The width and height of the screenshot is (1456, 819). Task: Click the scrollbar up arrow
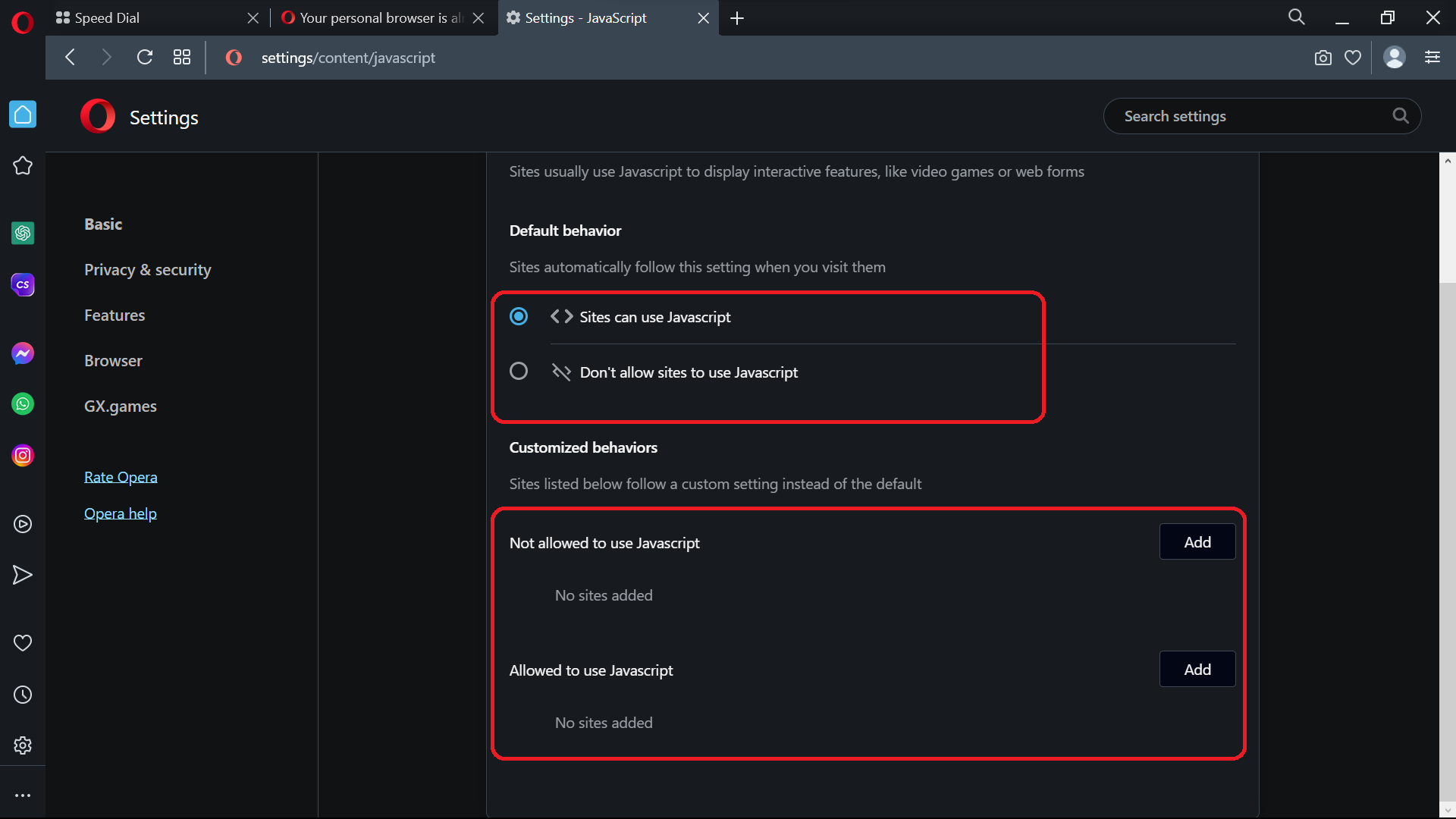tap(1448, 161)
